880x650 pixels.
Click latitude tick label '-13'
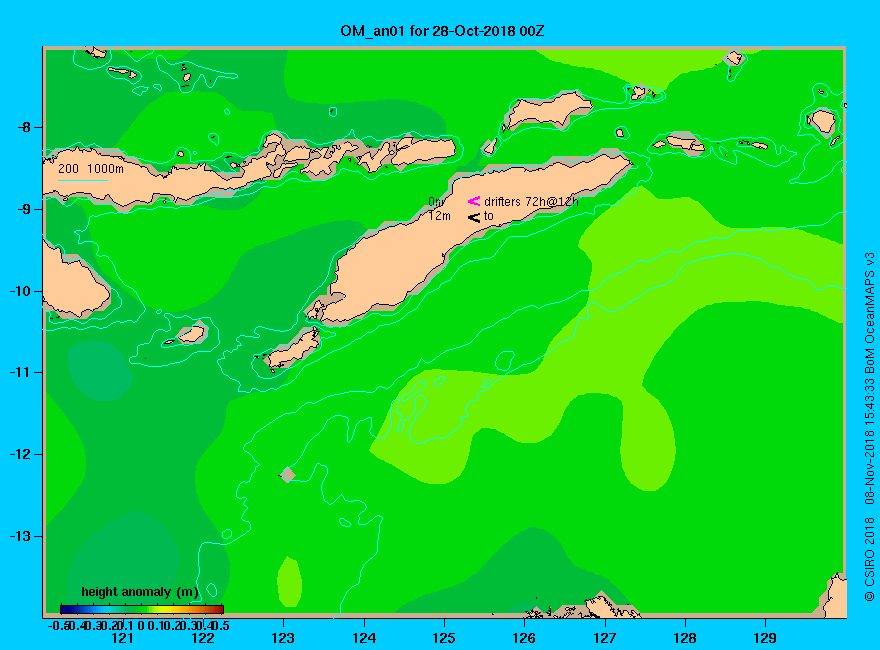(x=20, y=536)
